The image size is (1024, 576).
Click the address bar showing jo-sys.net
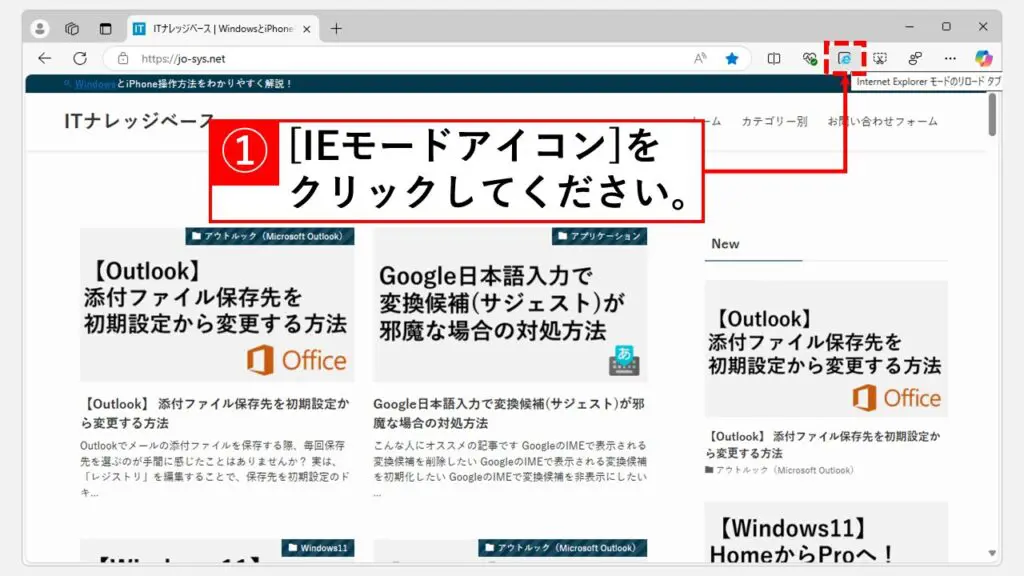pyautogui.click(x=400, y=58)
